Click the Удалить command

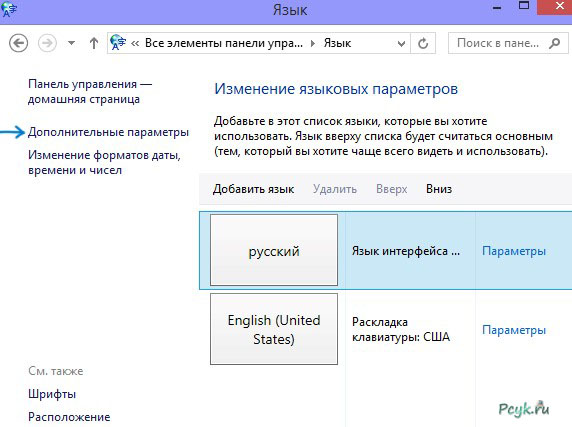[x=335, y=189]
